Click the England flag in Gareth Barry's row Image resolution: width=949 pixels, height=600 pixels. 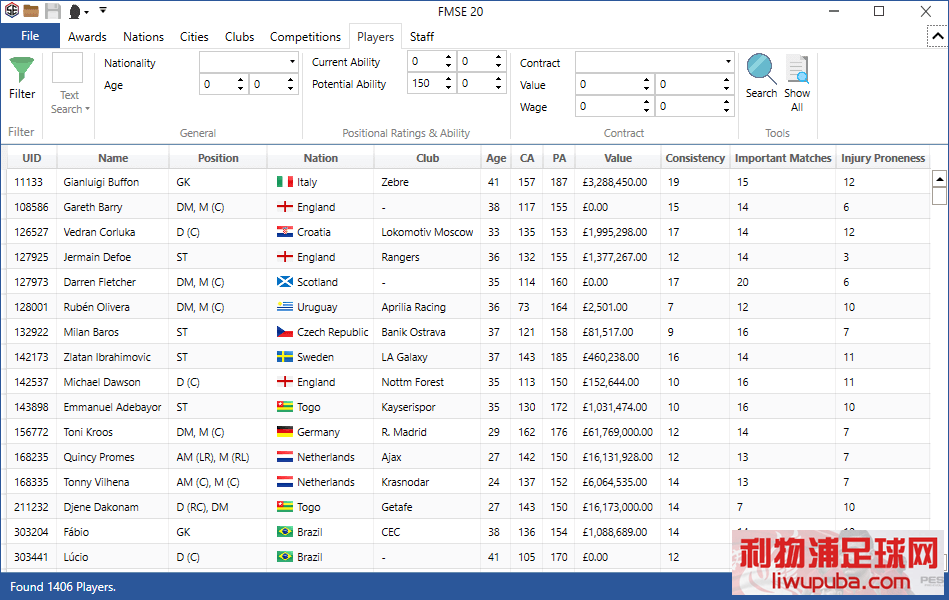click(285, 207)
